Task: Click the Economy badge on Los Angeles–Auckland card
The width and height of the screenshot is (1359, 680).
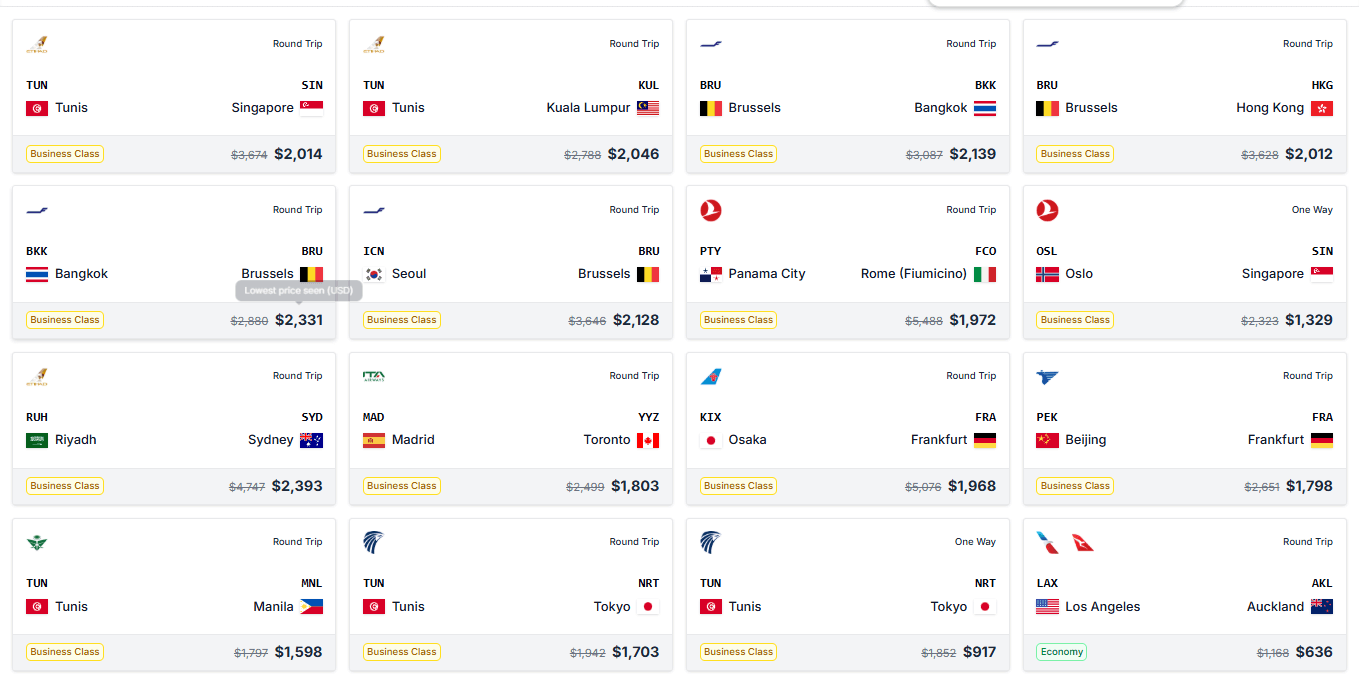Action: (x=1060, y=651)
